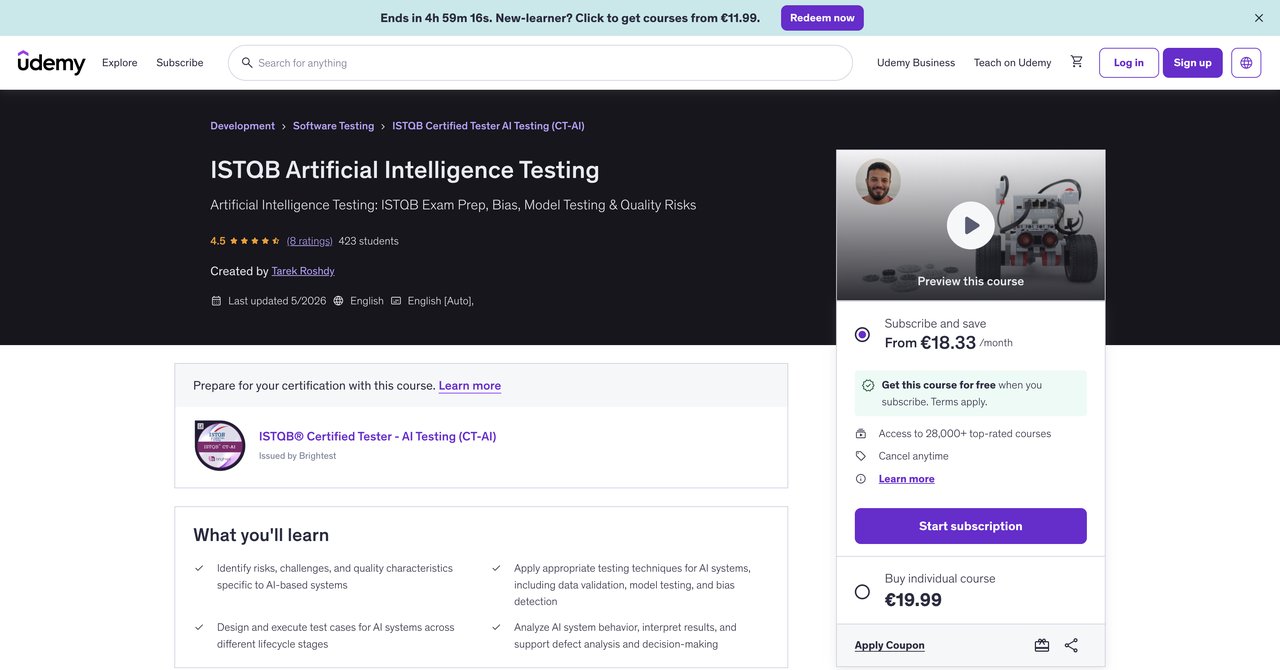Focus the Search for anything field
1280x670 pixels.
(x=540, y=63)
